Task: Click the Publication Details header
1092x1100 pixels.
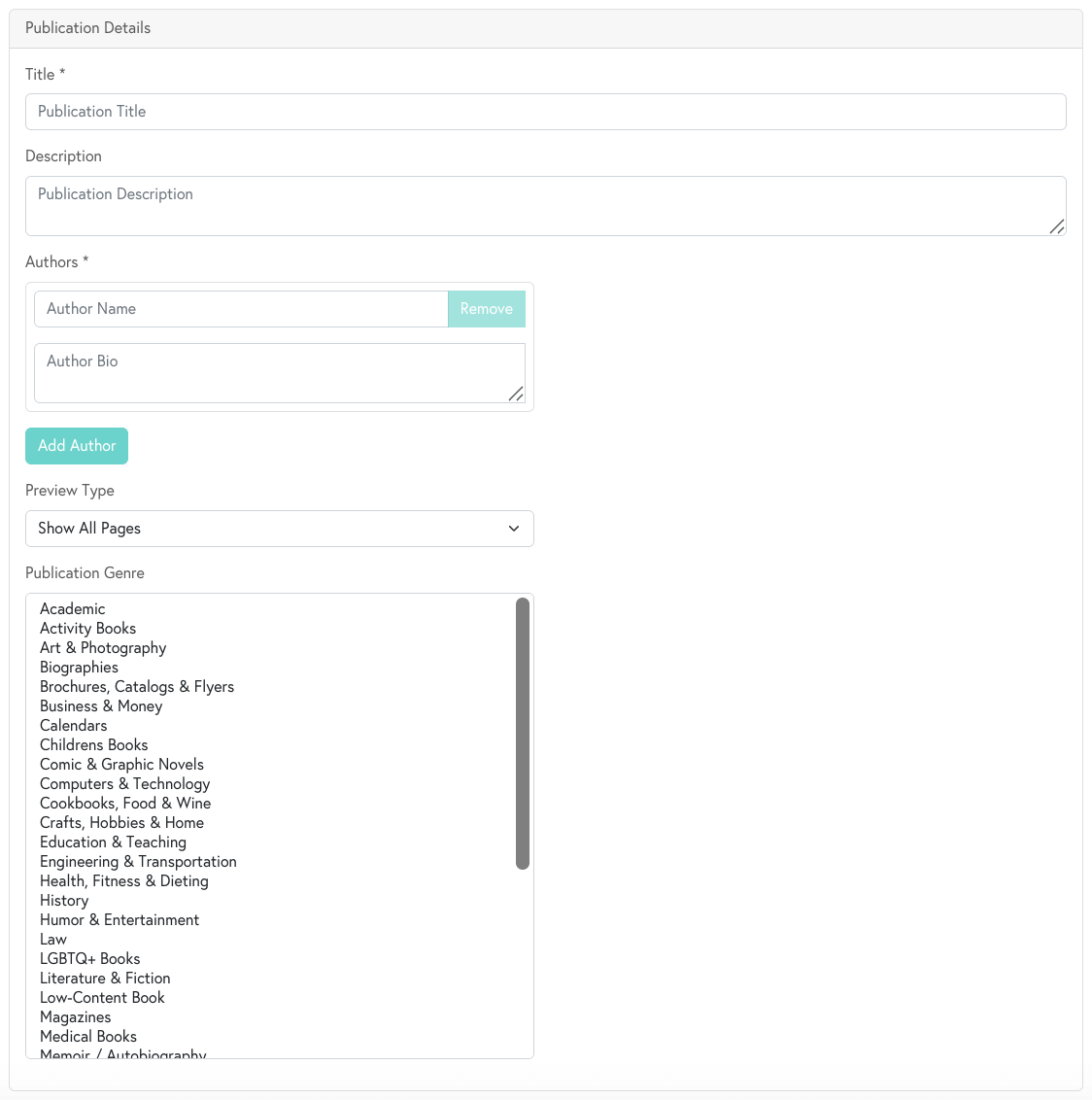Action: pyautogui.click(x=87, y=28)
